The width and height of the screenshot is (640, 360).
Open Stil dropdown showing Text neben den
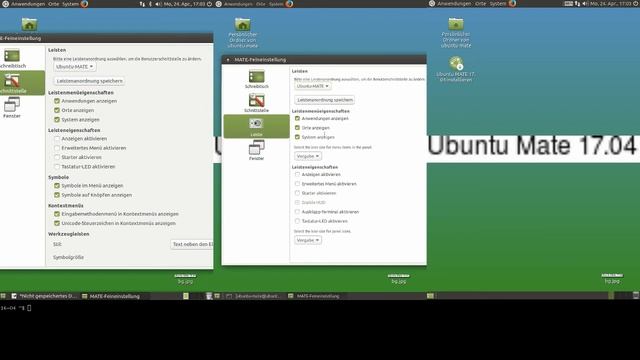click(x=192, y=244)
